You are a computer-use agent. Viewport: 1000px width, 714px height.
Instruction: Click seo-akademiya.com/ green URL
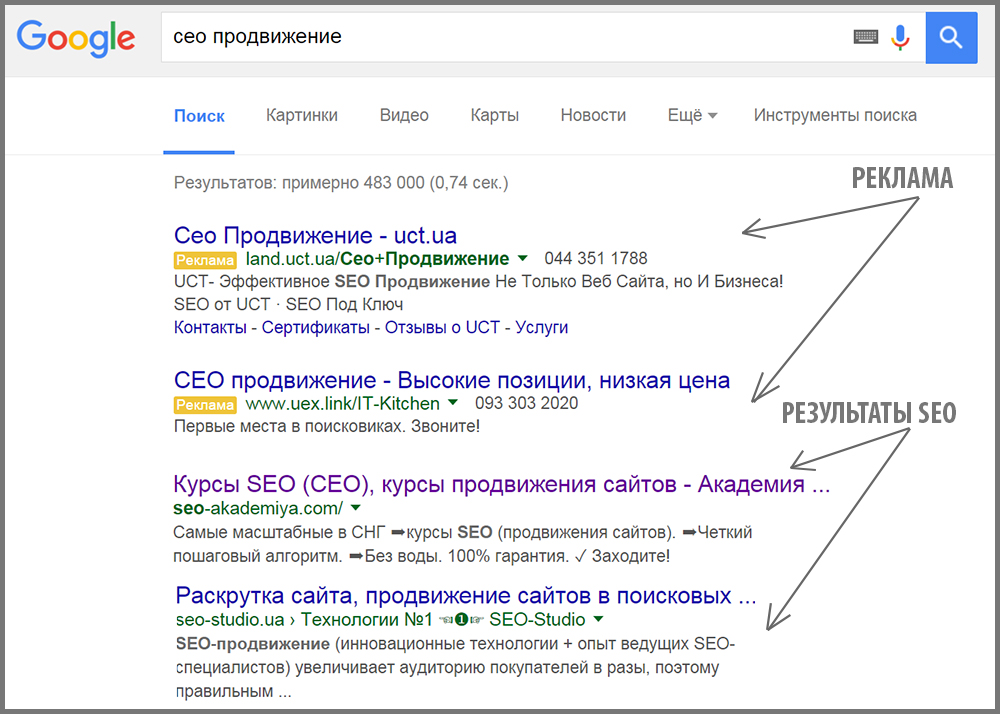click(x=258, y=508)
